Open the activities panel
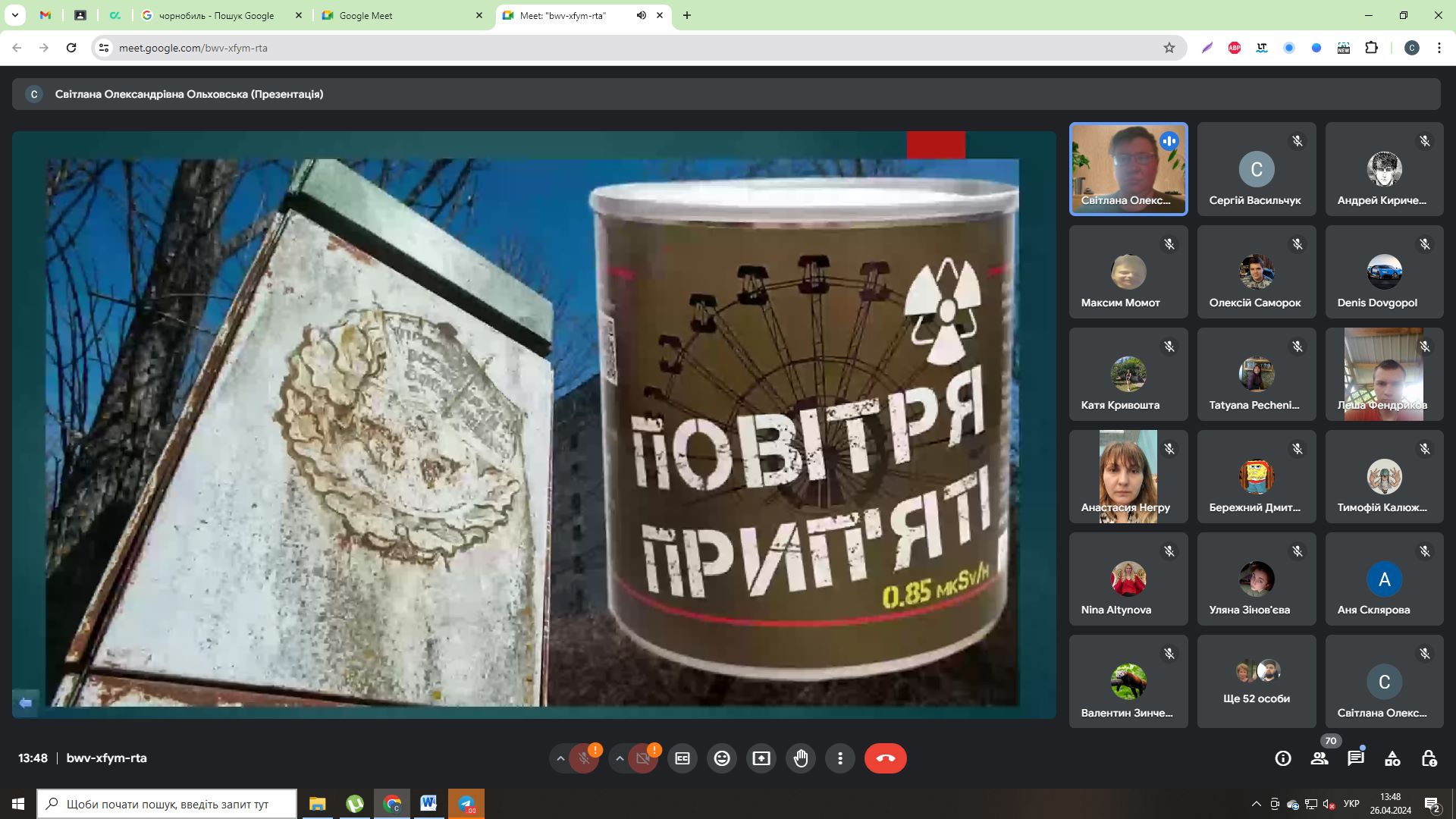 pos(1392,758)
